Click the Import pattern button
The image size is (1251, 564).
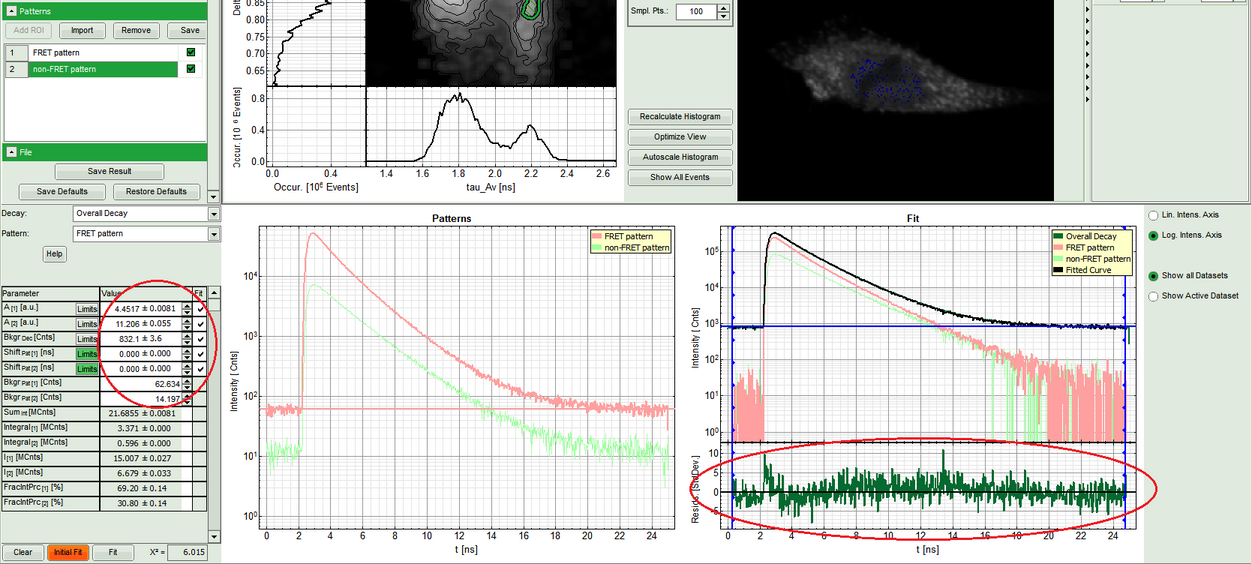tap(82, 30)
